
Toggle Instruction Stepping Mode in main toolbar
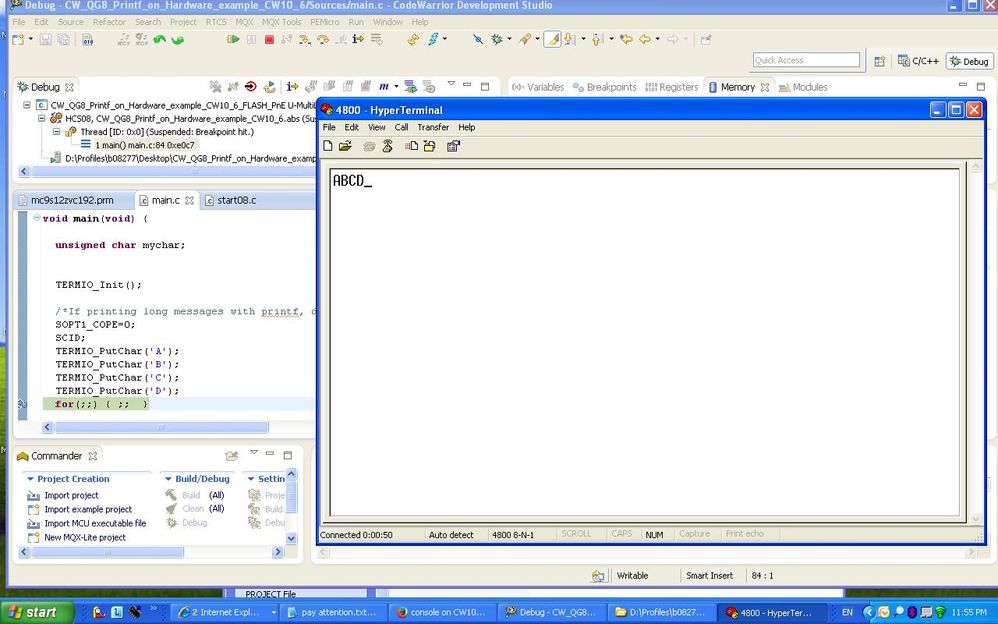pos(358,39)
